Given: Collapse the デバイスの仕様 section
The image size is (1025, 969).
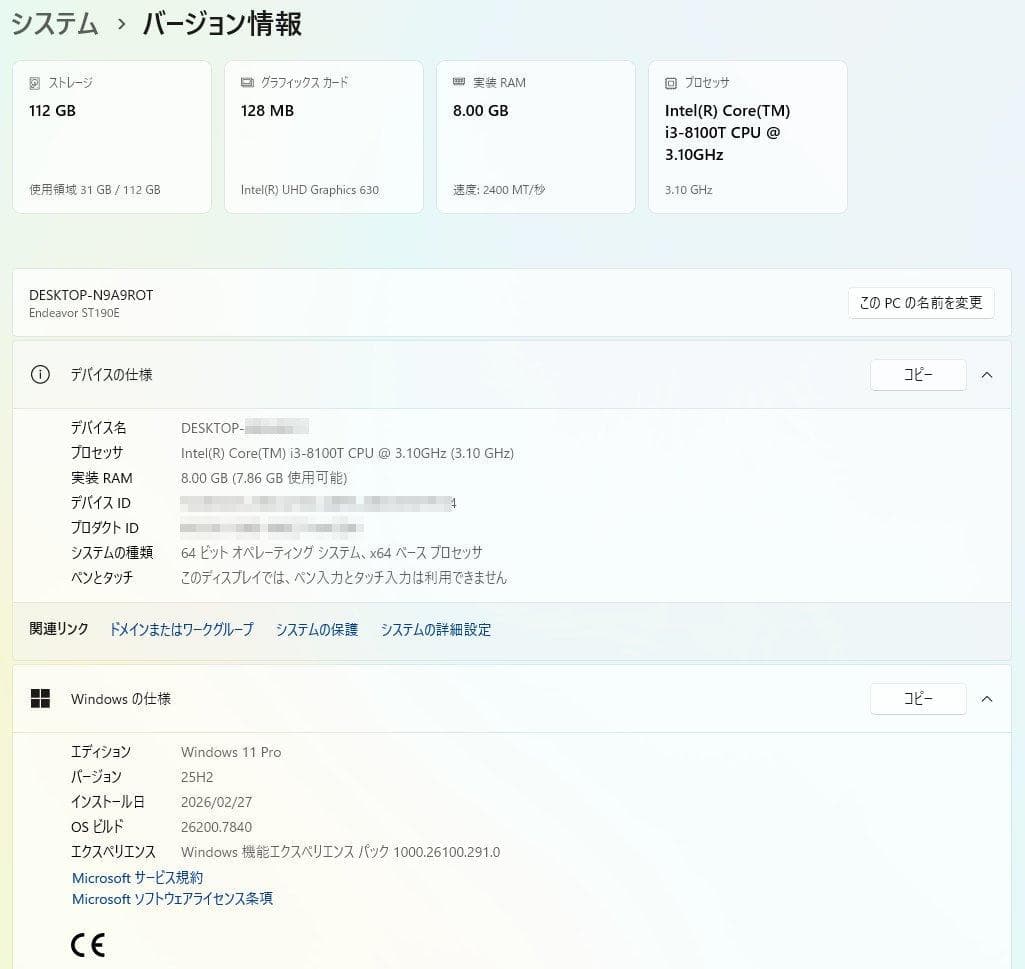Looking at the screenshot, I should (987, 375).
